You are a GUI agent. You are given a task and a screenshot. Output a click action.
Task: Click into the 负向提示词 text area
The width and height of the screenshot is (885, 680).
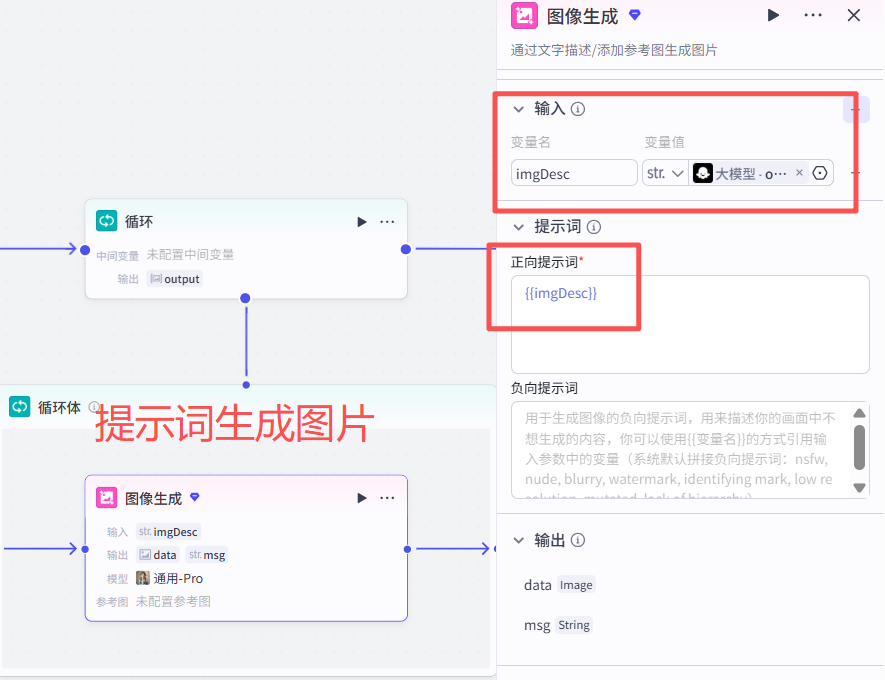coord(680,449)
